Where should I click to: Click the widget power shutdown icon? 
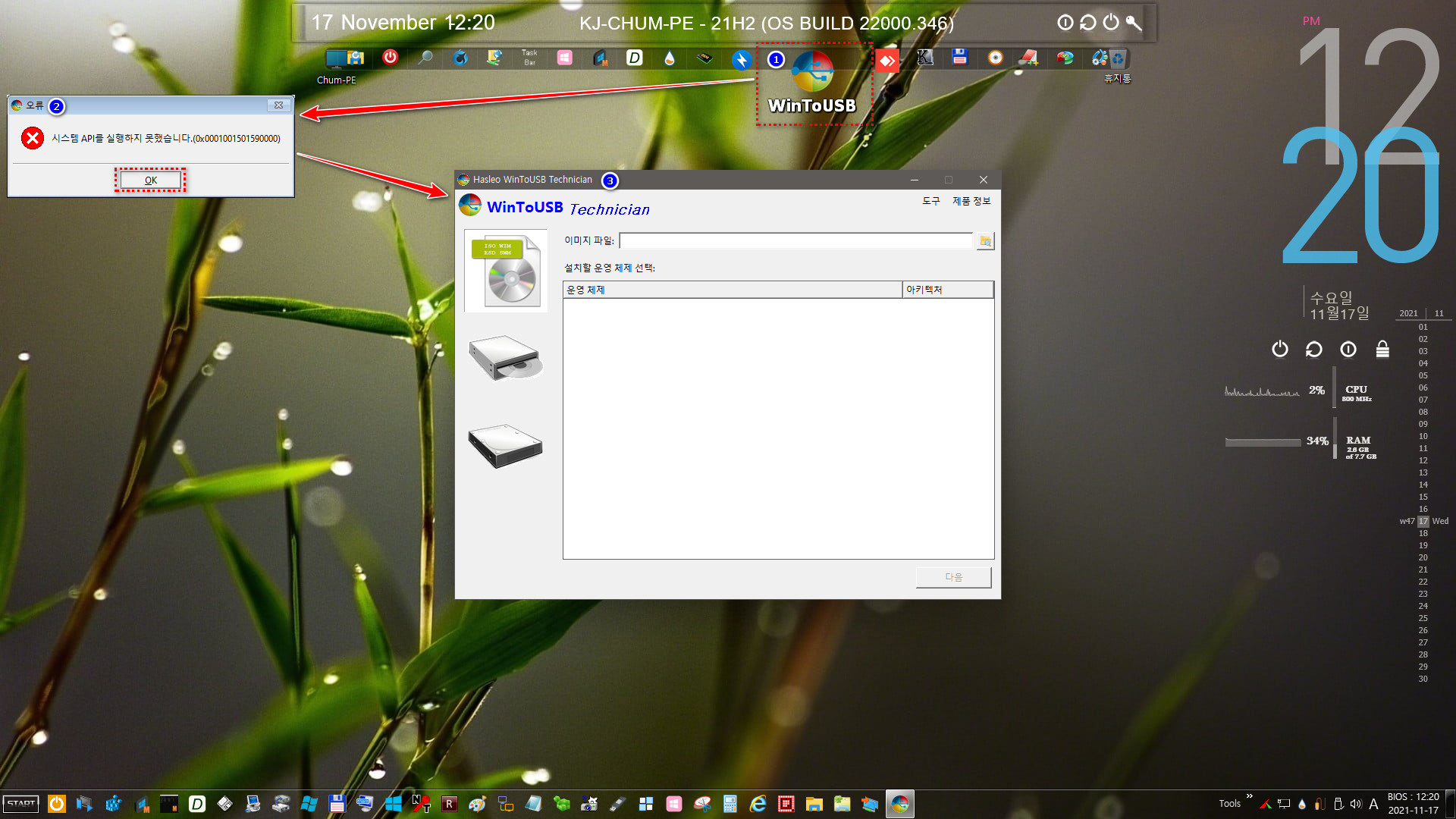[1280, 349]
